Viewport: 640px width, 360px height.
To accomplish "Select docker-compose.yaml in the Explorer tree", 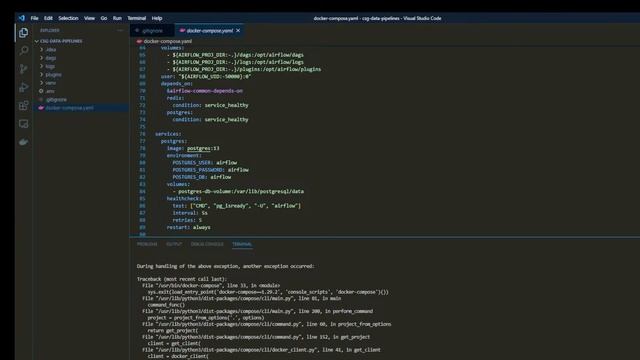I will [81, 108].
